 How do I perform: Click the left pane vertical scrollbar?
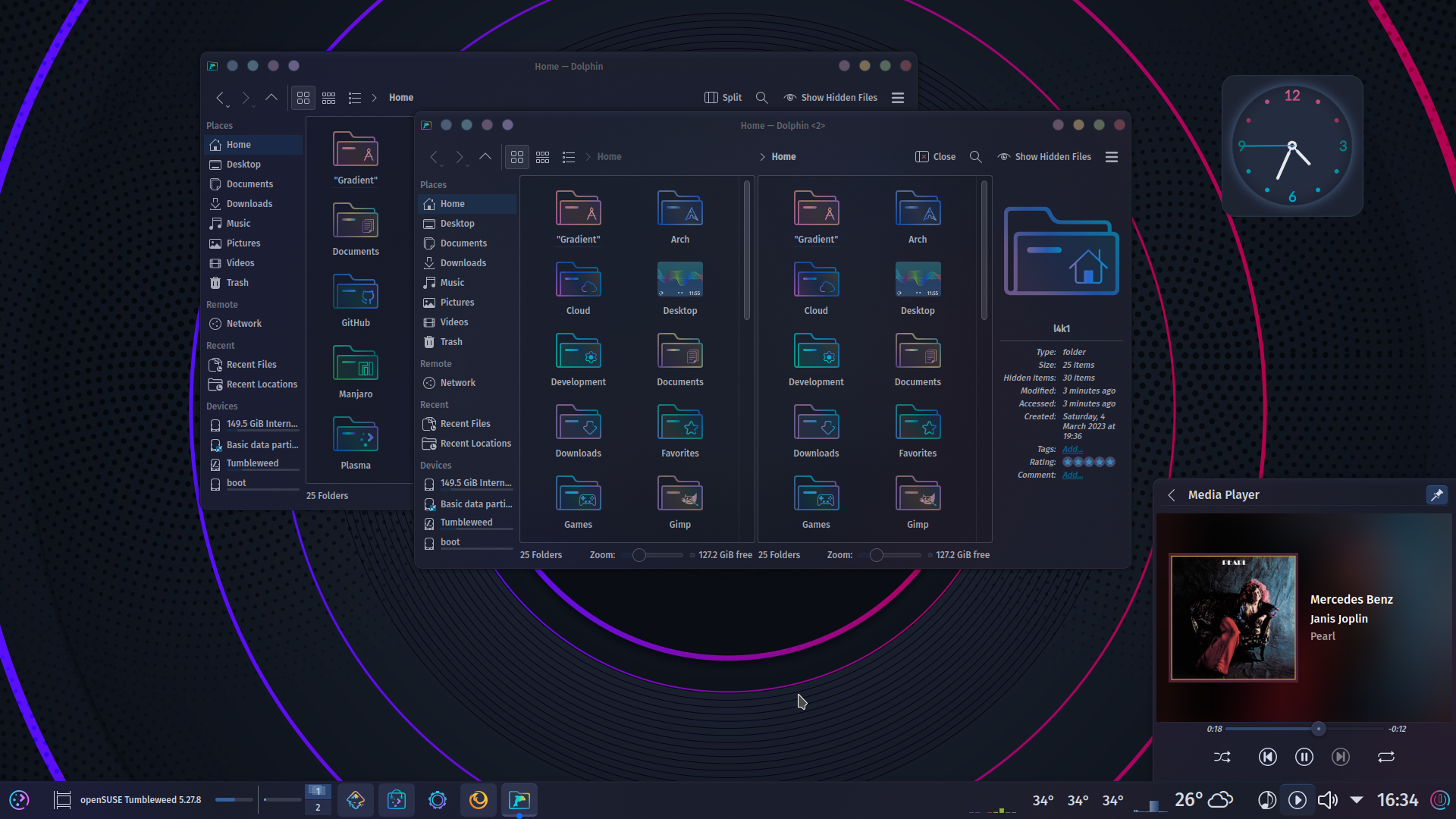click(747, 250)
